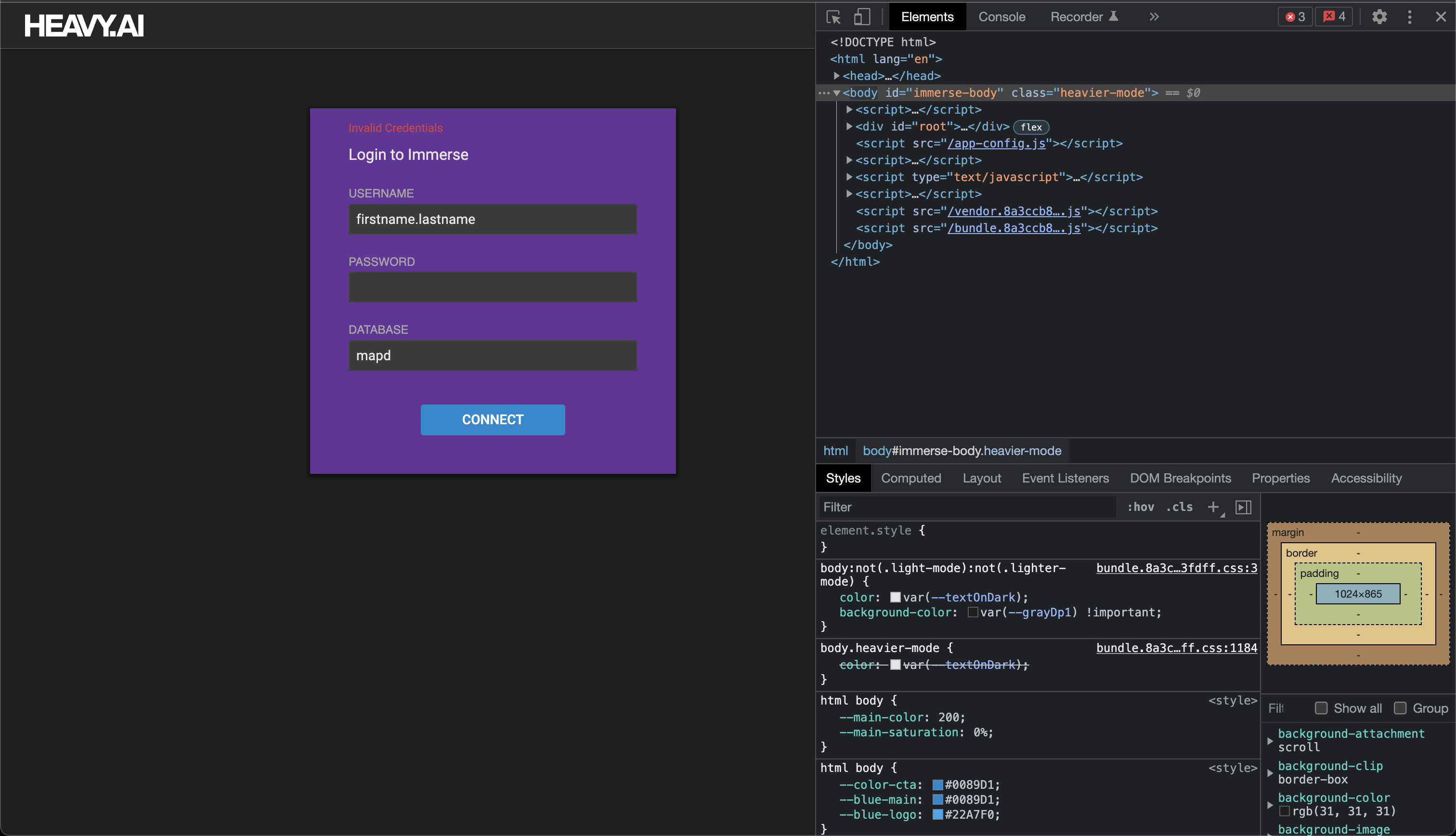Screen dimensions: 1456x836
Task: Enable the Group checkbox
Action: click(1400, 708)
